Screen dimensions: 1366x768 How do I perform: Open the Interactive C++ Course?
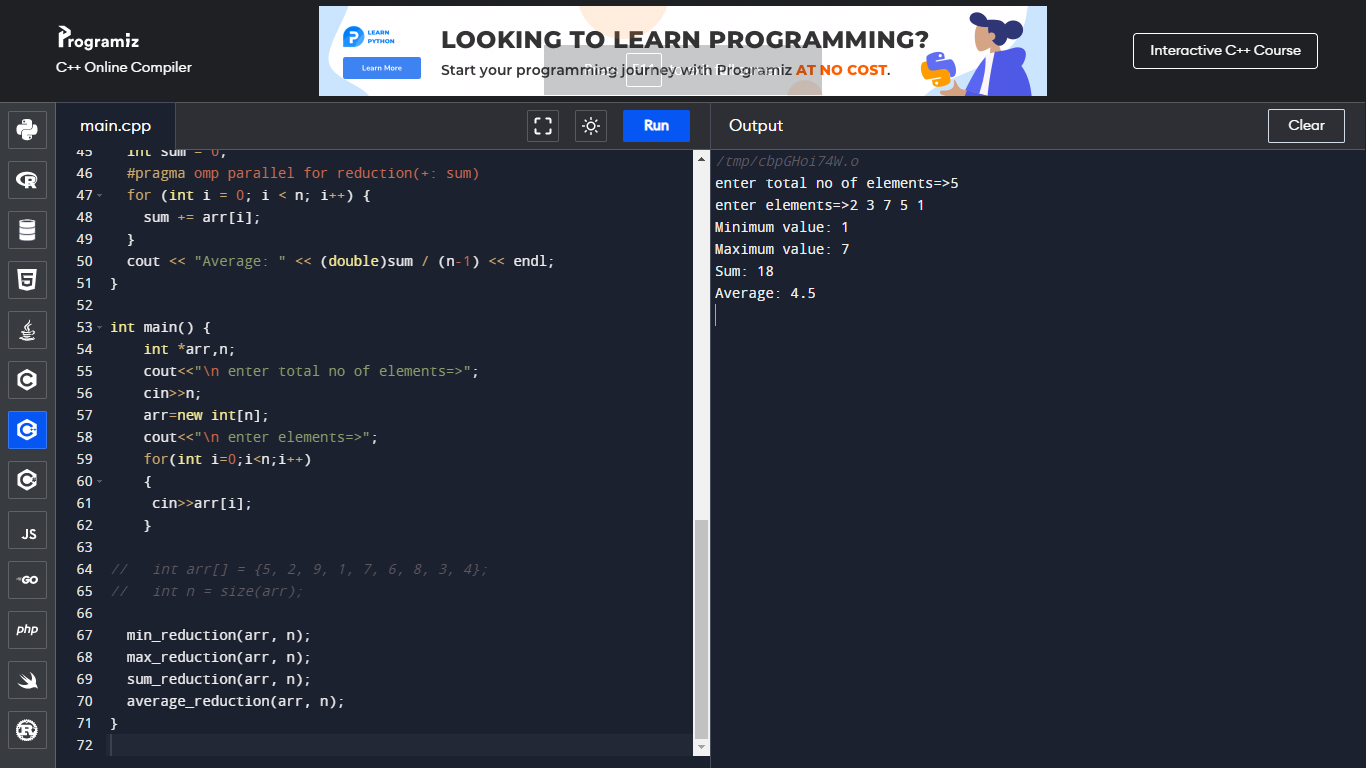pos(1224,50)
